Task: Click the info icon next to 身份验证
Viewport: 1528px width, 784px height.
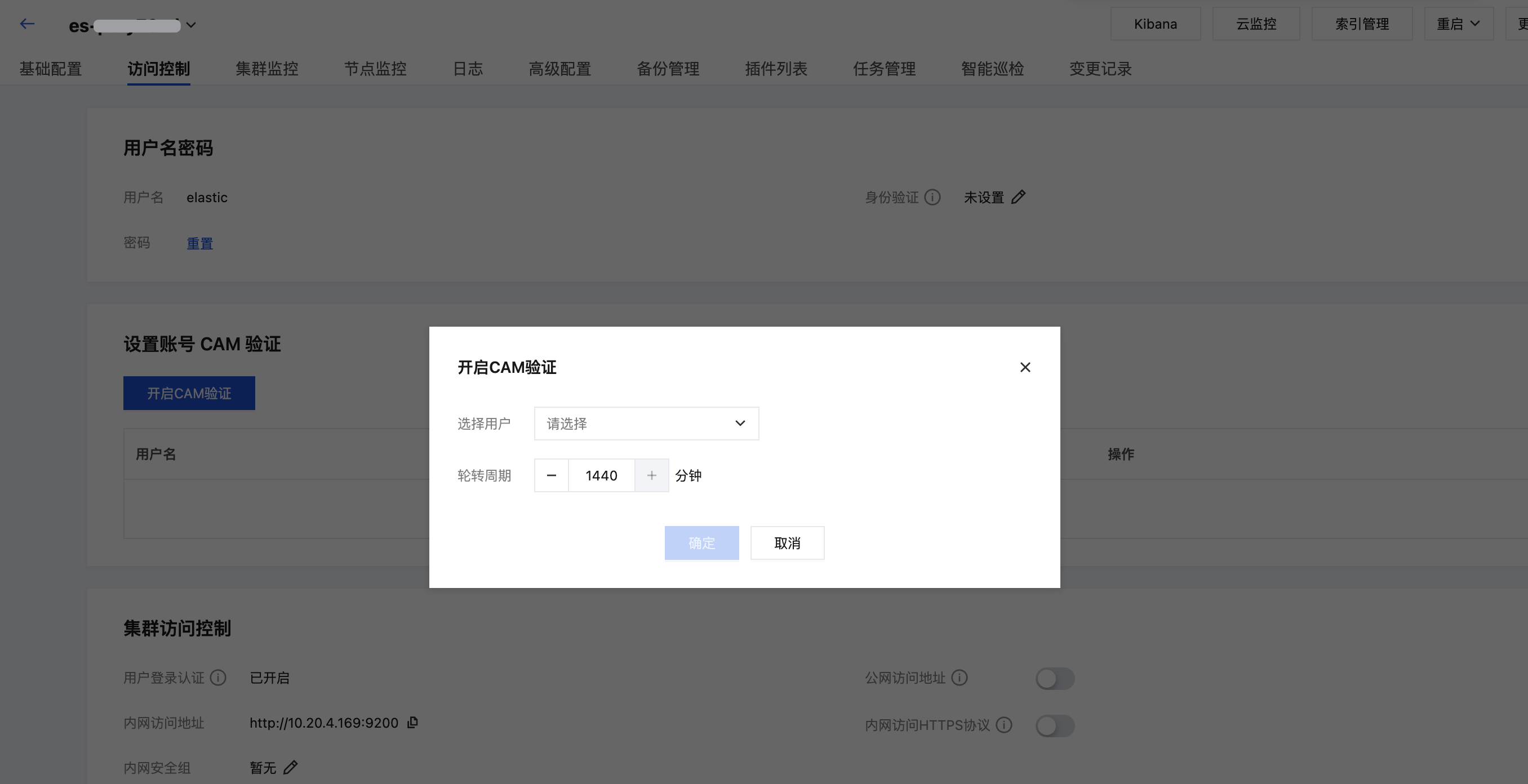Action: 932,197
